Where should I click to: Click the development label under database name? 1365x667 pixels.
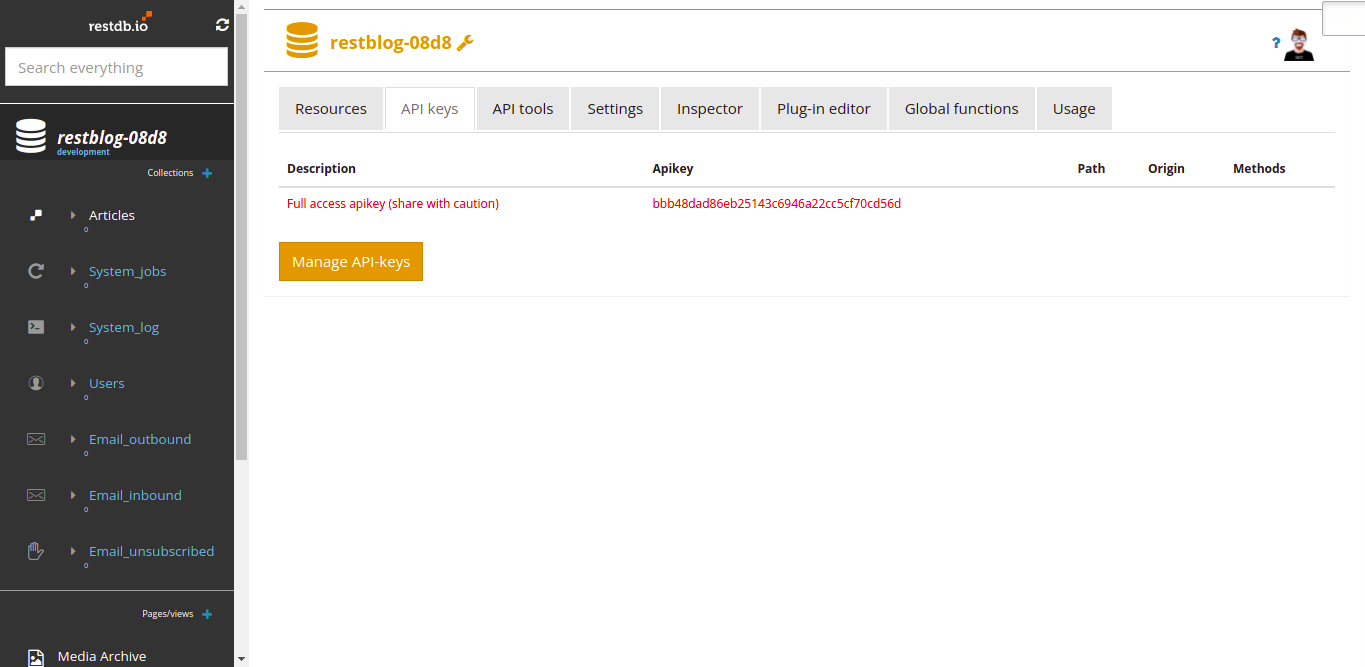(83, 152)
